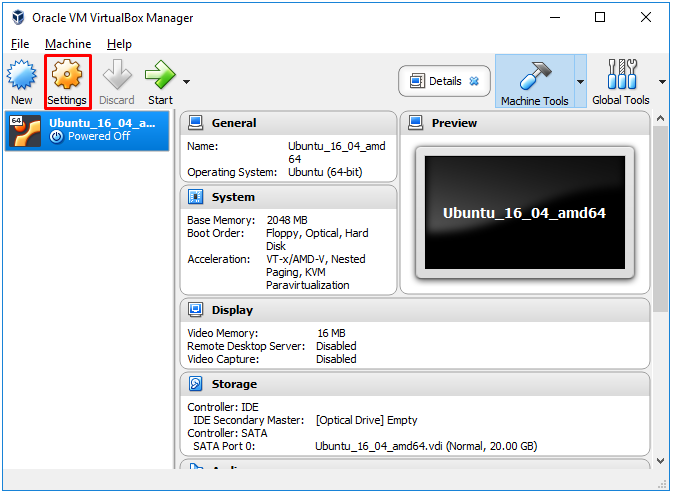
Task: Click the Operating System value Ubuntu (64-bit)
Action: click(x=325, y=172)
